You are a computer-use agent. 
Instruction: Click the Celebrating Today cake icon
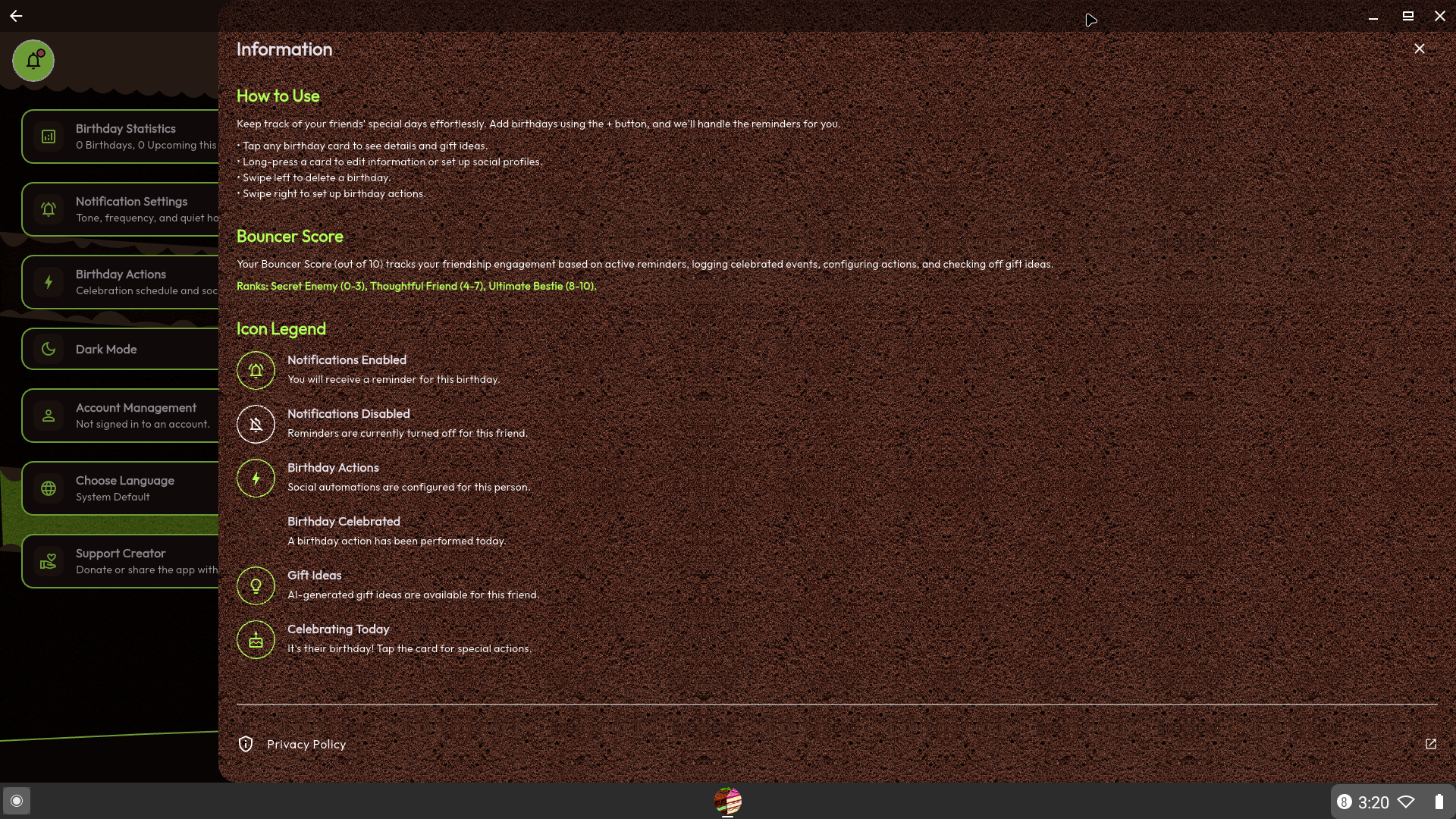pyautogui.click(x=256, y=639)
